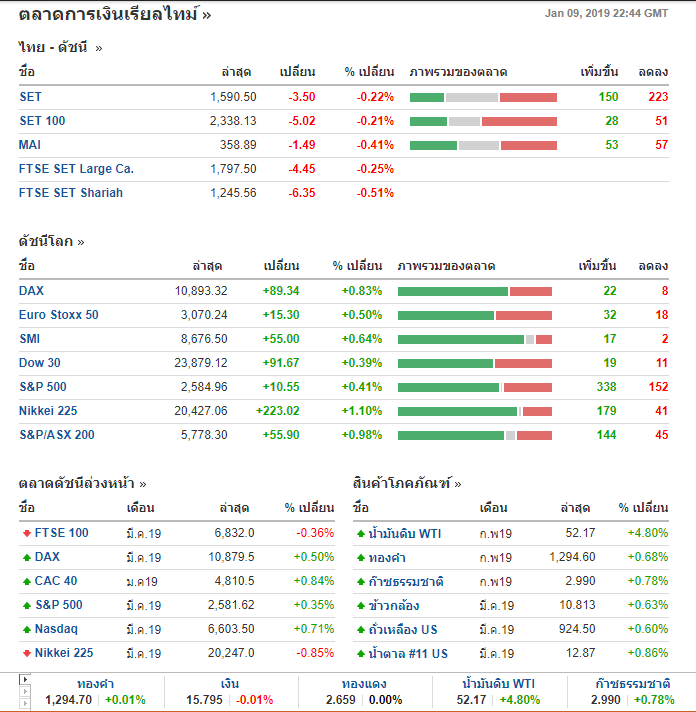Click the SET 100 market overview bar
This screenshot has width=696, height=712.
pyautogui.click(x=484, y=121)
